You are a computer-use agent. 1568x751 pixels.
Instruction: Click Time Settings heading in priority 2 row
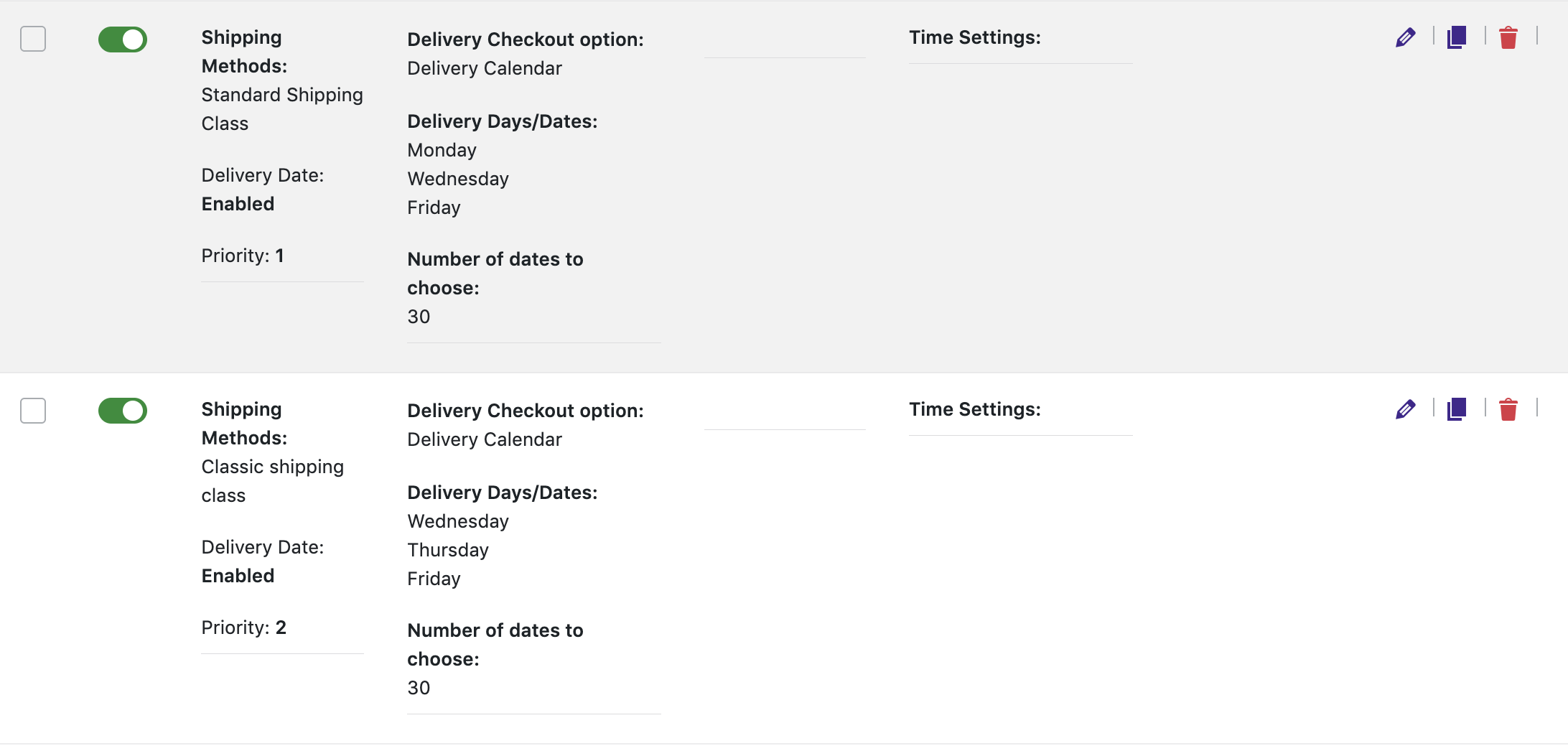pos(974,409)
